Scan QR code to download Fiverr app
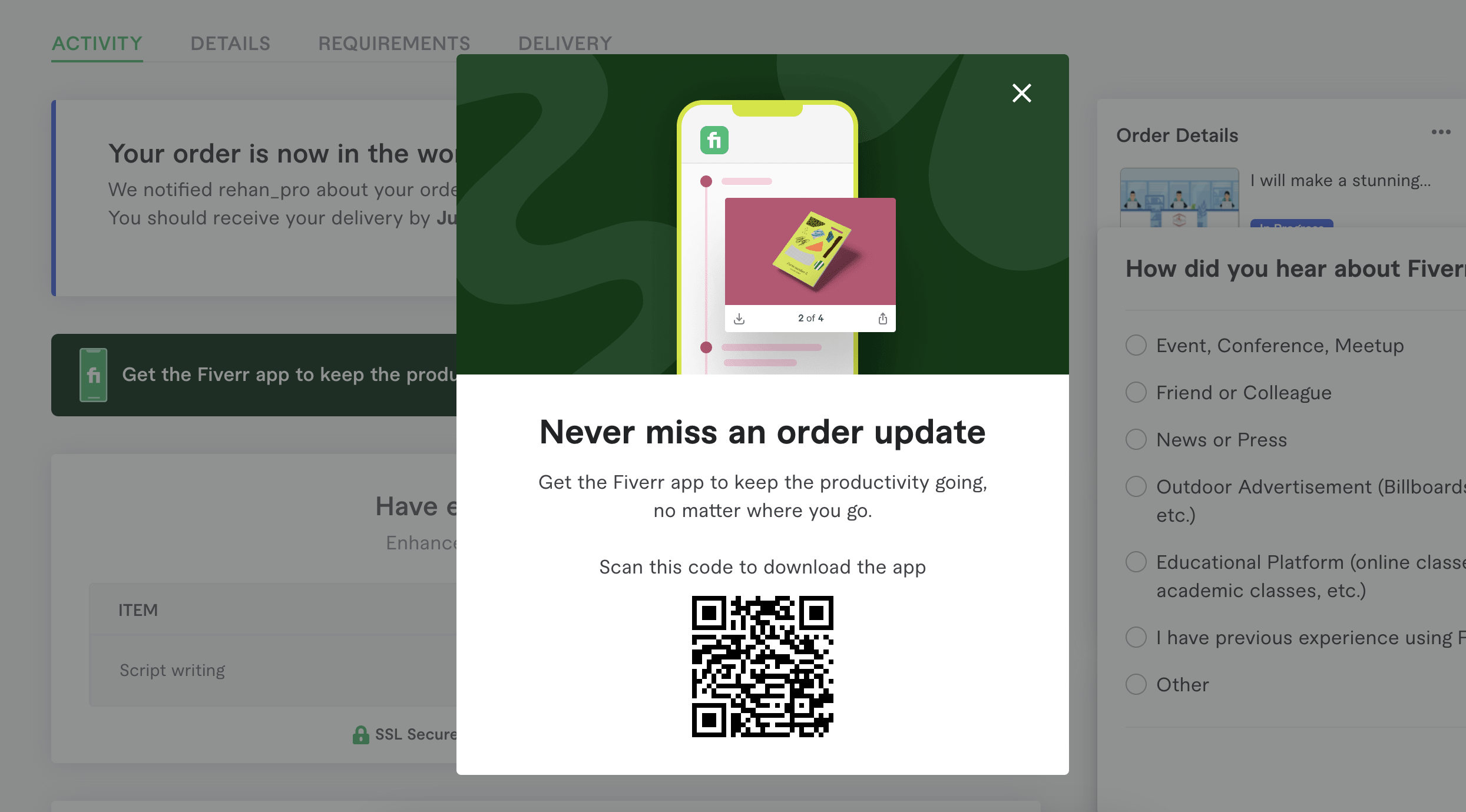Viewport: 1466px width, 812px height. (x=763, y=665)
